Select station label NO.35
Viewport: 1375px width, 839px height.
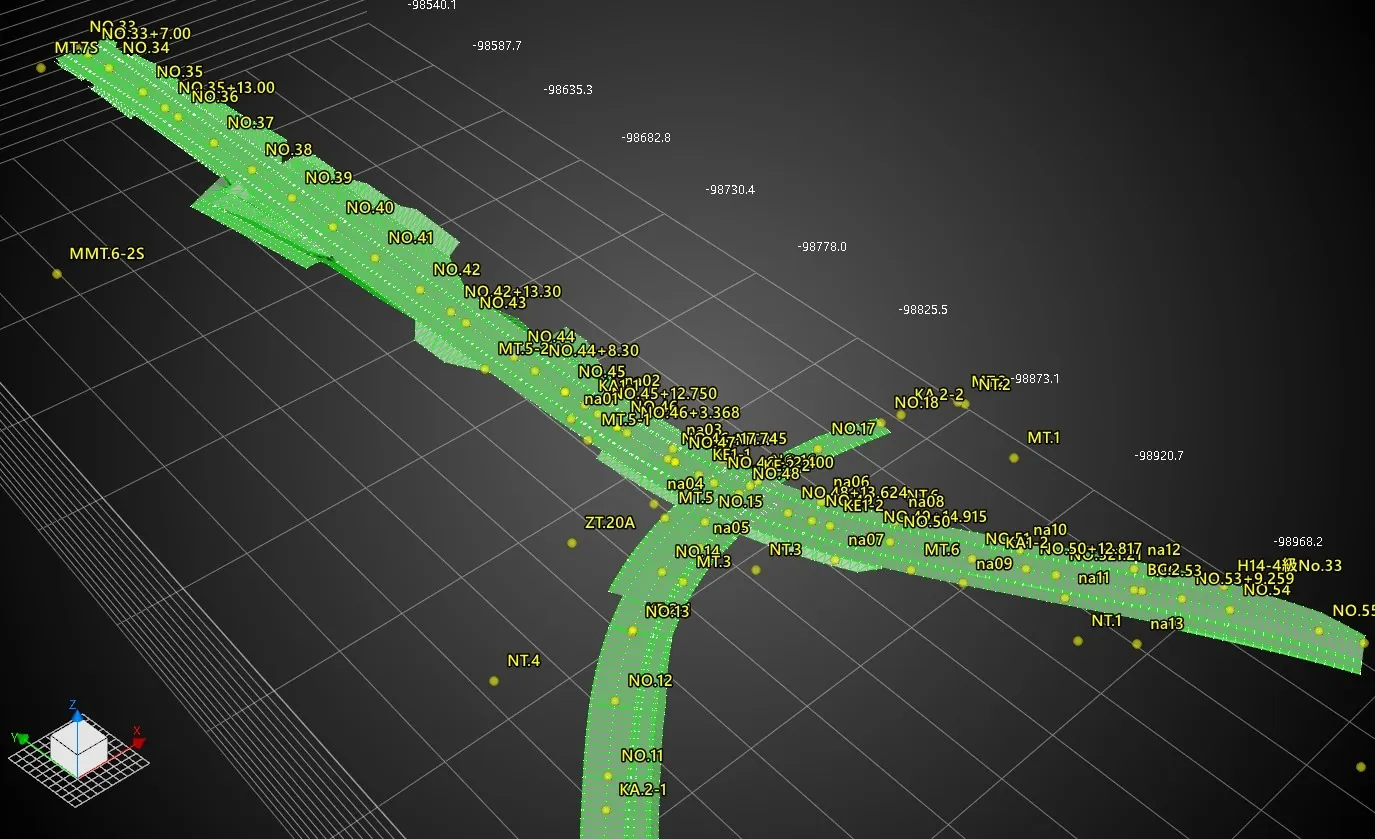[x=180, y=72]
